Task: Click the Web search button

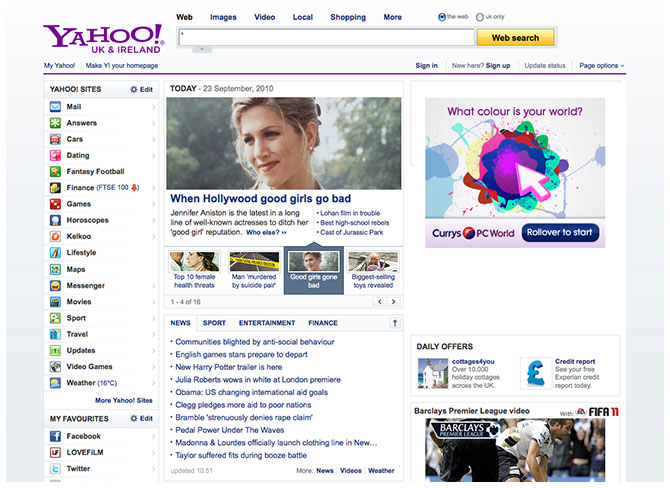Action: point(515,38)
